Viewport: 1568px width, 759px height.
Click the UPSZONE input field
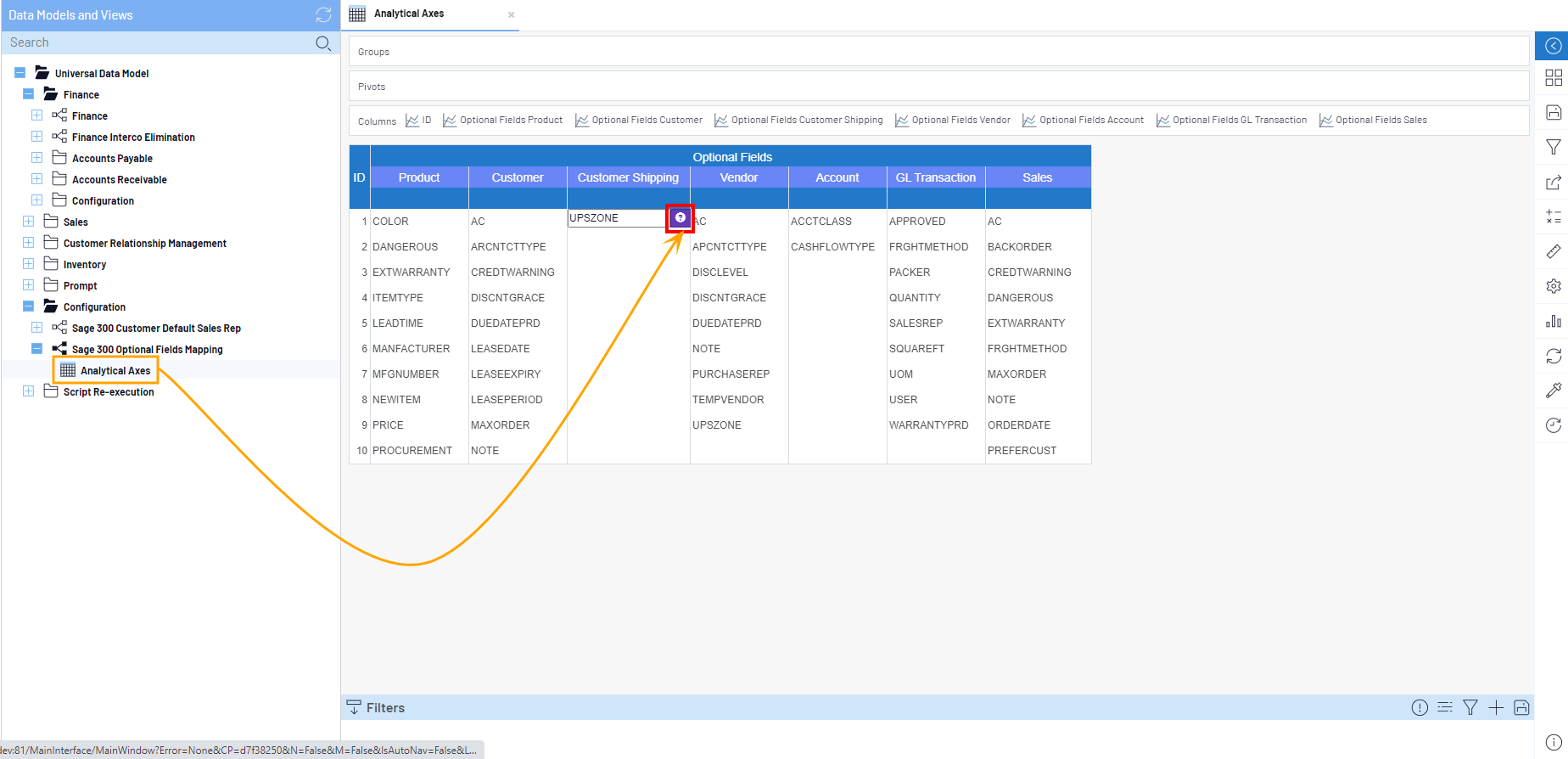pos(616,218)
